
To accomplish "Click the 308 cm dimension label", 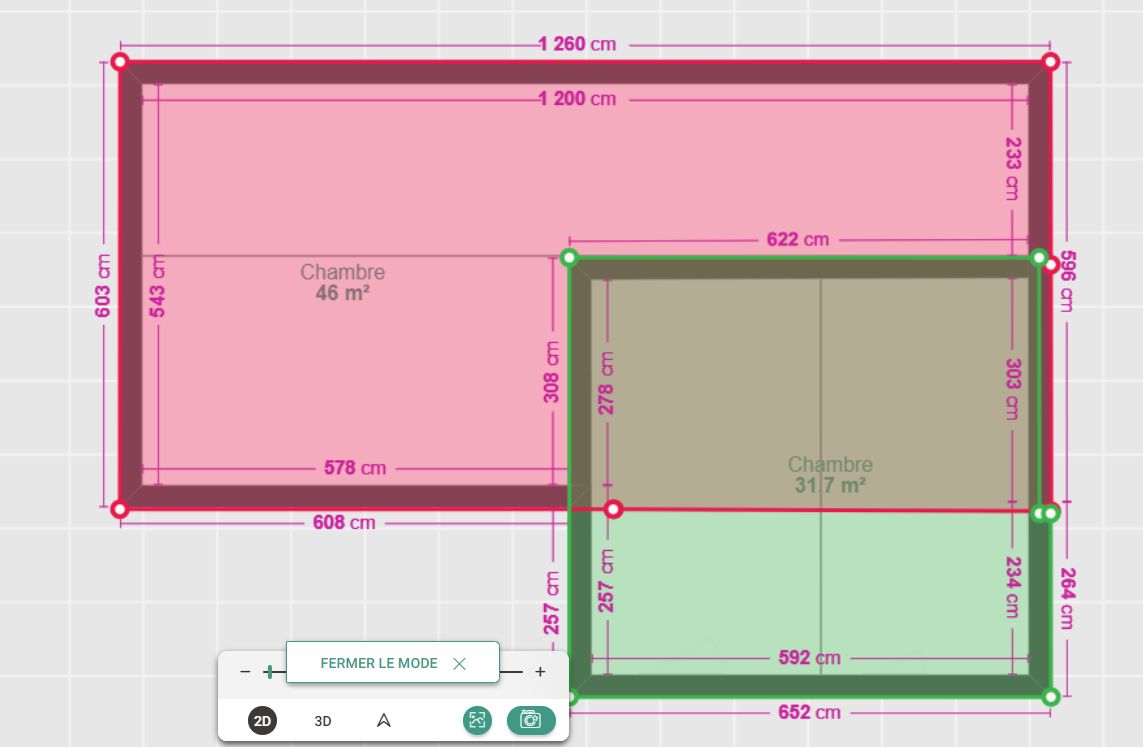I will click(552, 372).
